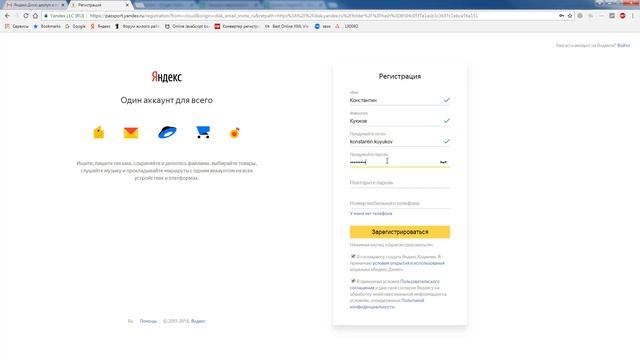
Task: Click the password input field
Action: (400, 162)
